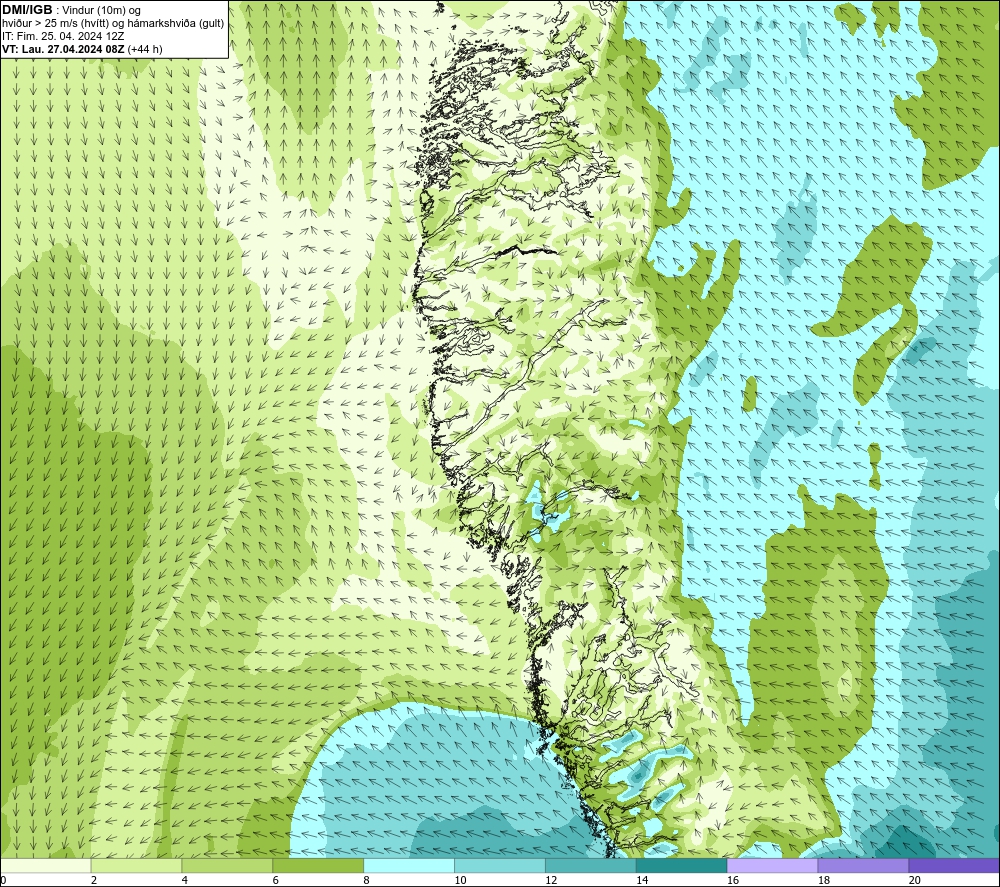Click the 4–6 m/s green legend swatch
This screenshot has width=1000, height=887.
pos(227,865)
